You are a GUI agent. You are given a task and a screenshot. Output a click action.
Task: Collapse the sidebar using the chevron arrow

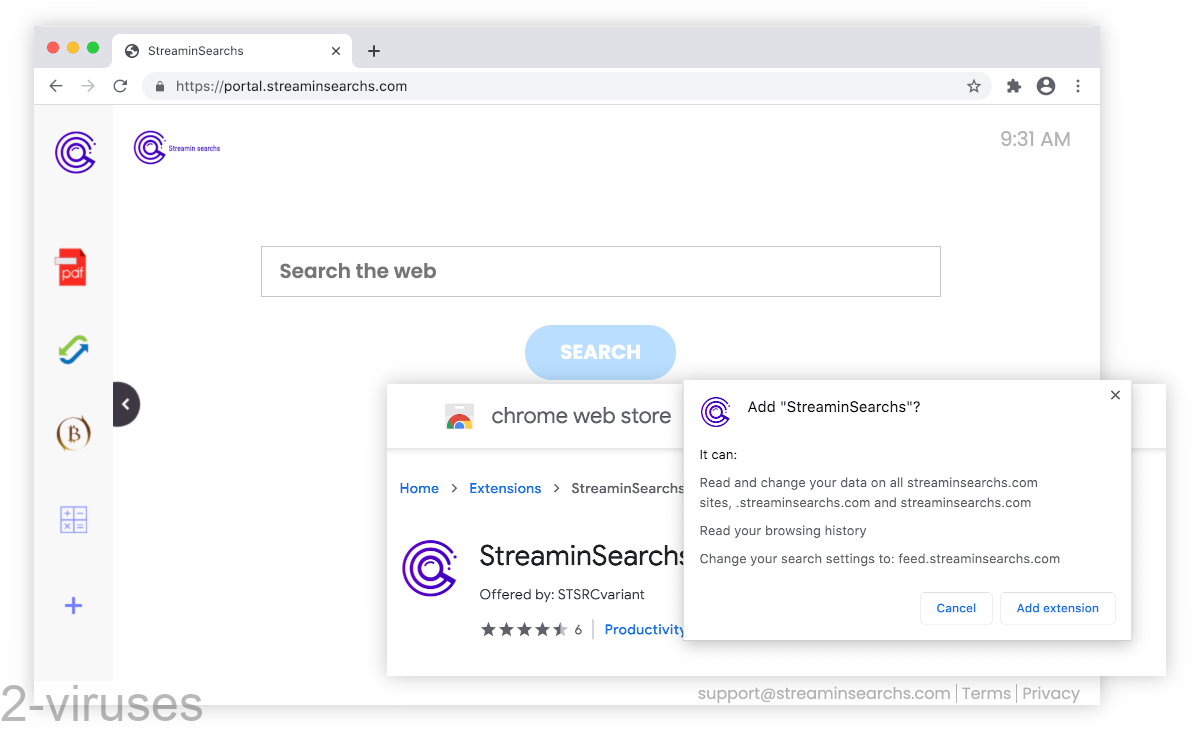point(126,404)
